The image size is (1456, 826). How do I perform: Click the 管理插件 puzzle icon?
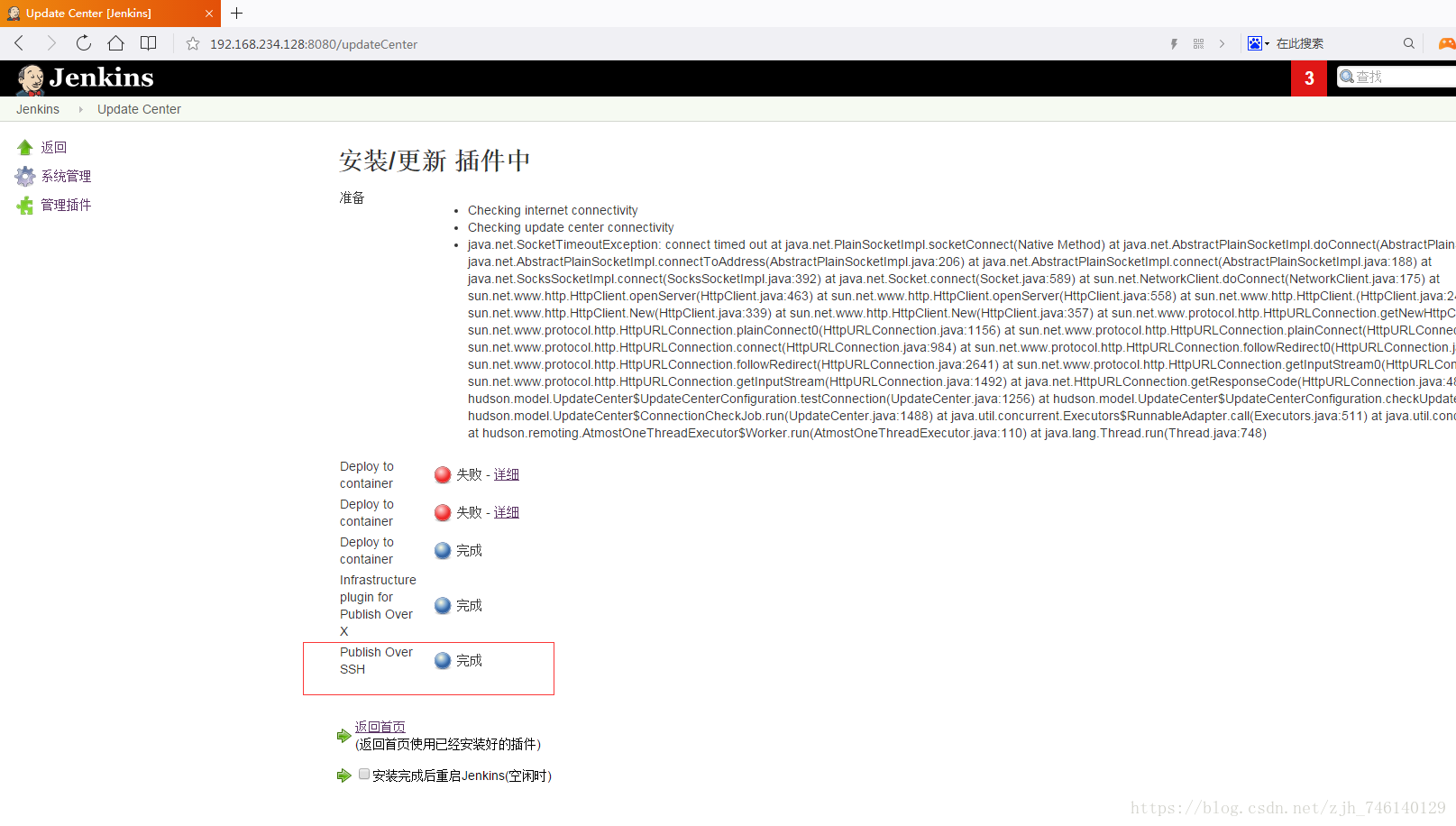(25, 205)
